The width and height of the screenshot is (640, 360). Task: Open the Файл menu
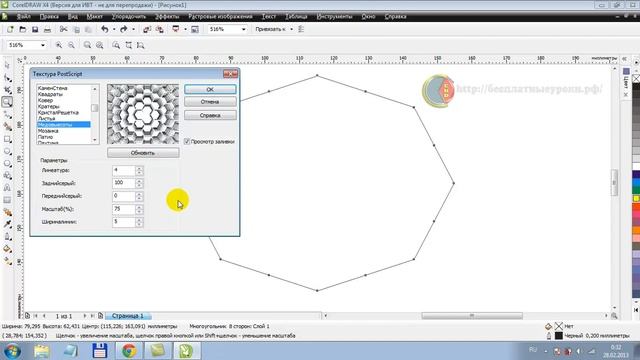point(23,17)
